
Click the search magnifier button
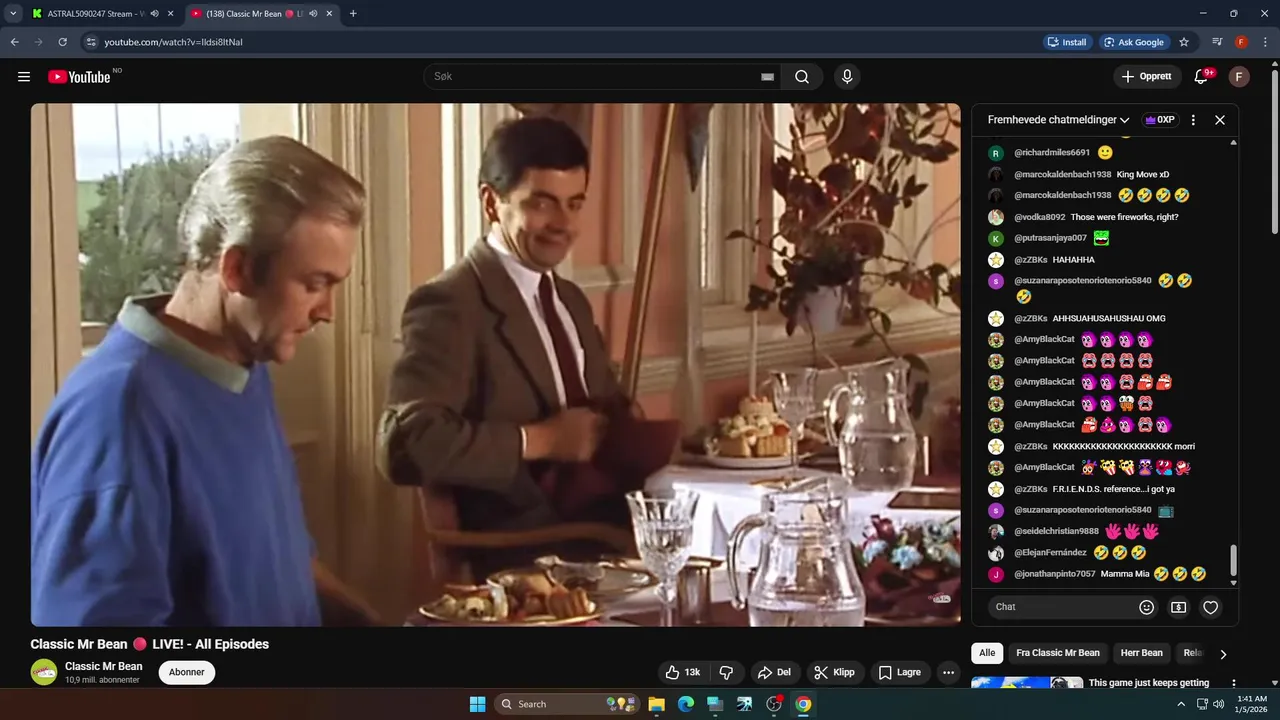(x=802, y=77)
